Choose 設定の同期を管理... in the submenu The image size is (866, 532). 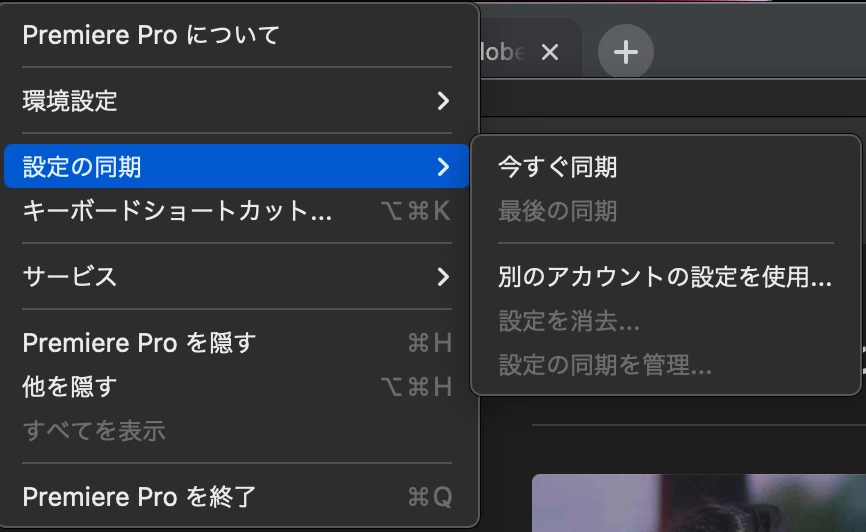(666, 365)
